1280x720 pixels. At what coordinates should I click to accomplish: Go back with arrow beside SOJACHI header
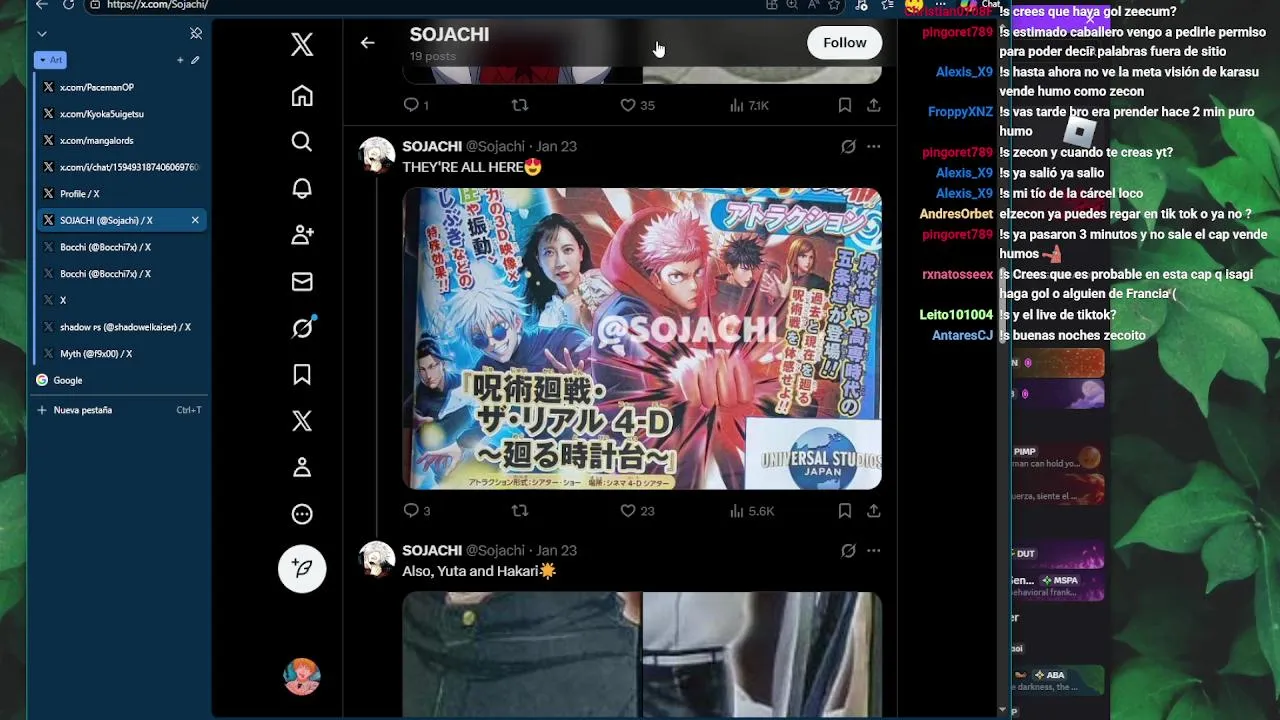pyautogui.click(x=367, y=43)
